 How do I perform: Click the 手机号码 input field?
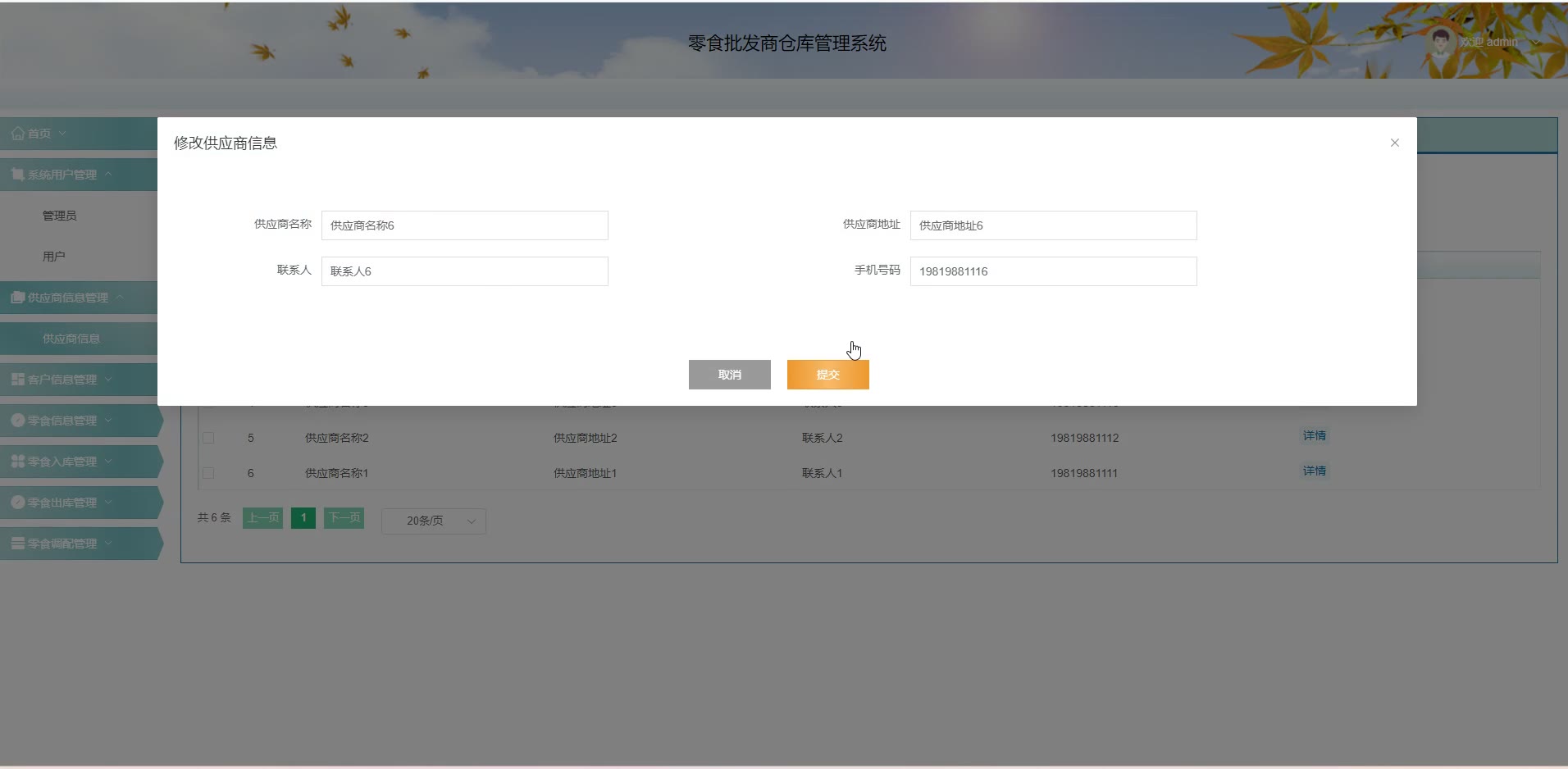(x=1053, y=271)
